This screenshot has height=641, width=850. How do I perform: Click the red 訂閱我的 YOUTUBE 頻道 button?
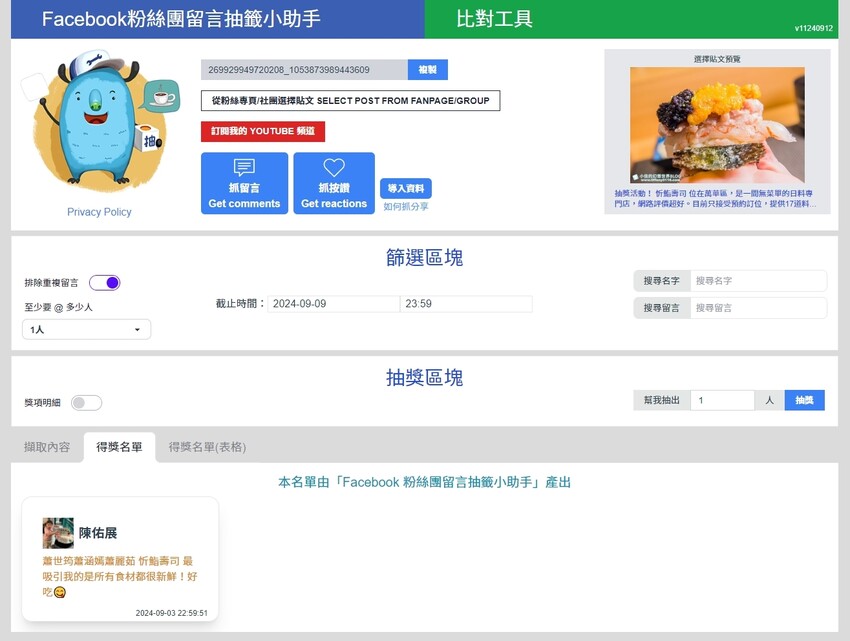(x=263, y=131)
